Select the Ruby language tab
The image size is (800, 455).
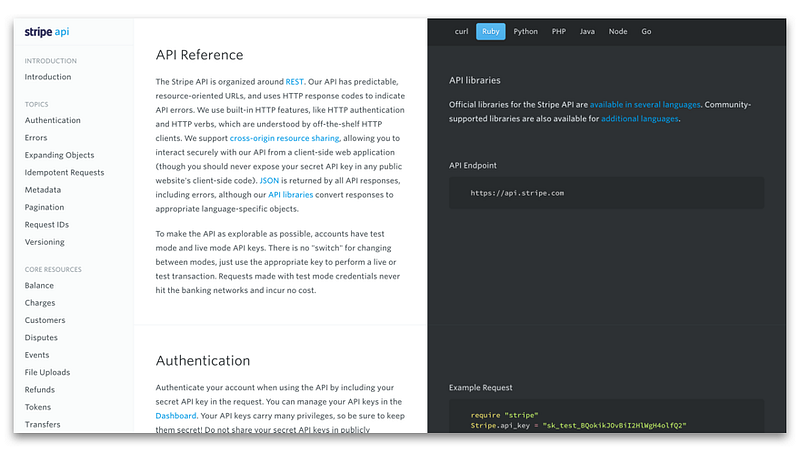(x=491, y=32)
